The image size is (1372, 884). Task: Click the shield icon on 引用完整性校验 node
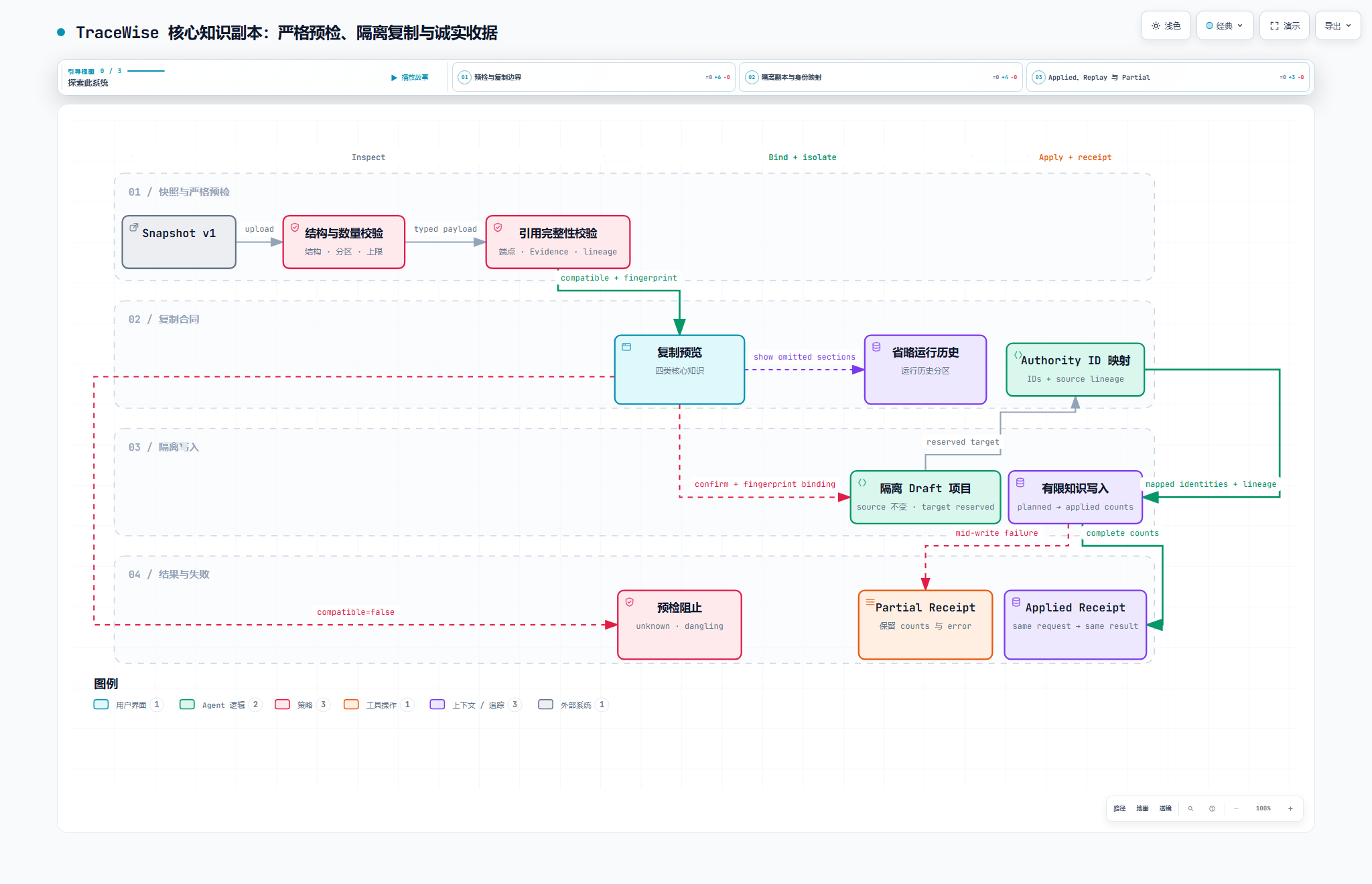(498, 228)
